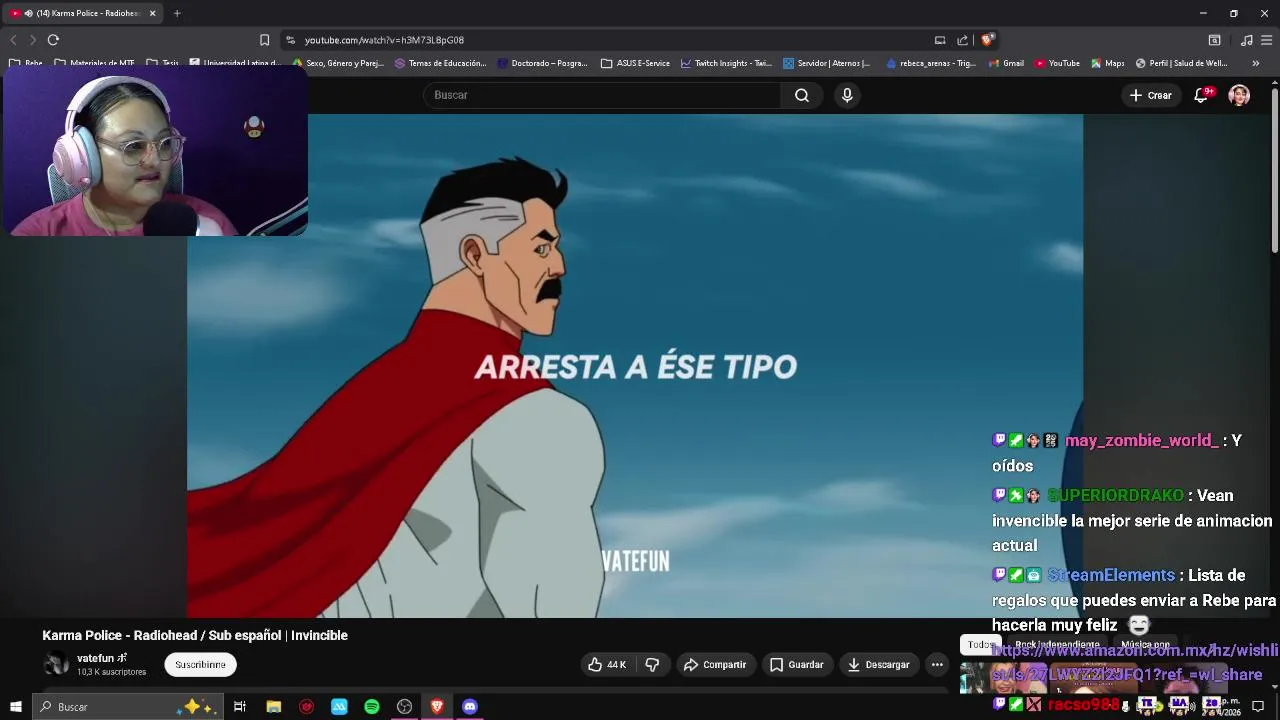Like the video with the 44 K thumbs-up
This screenshot has width=1280, height=720.
pos(607,664)
